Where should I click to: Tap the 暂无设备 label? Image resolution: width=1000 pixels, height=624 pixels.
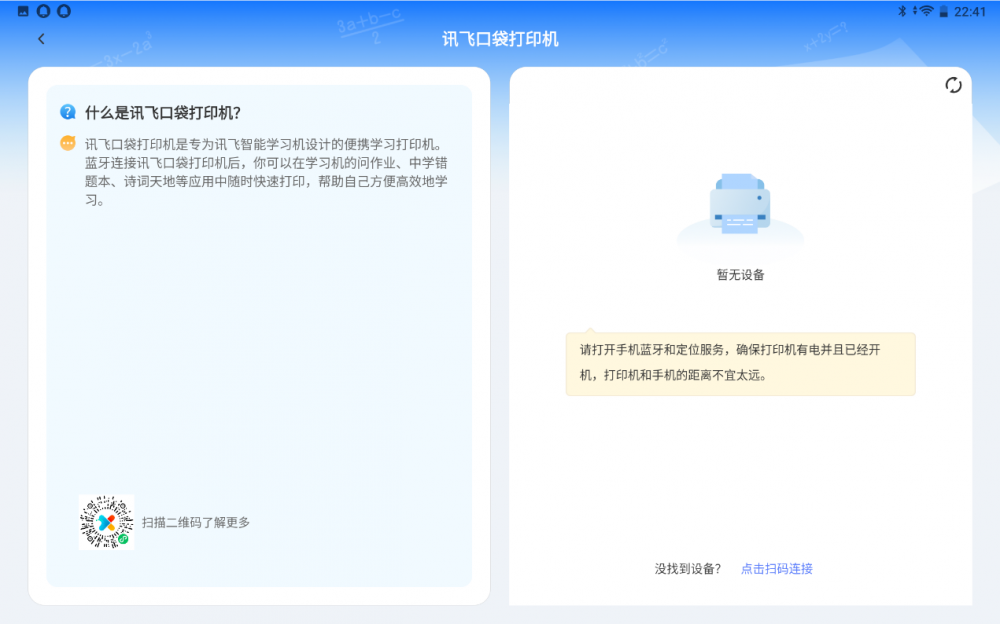(x=740, y=275)
